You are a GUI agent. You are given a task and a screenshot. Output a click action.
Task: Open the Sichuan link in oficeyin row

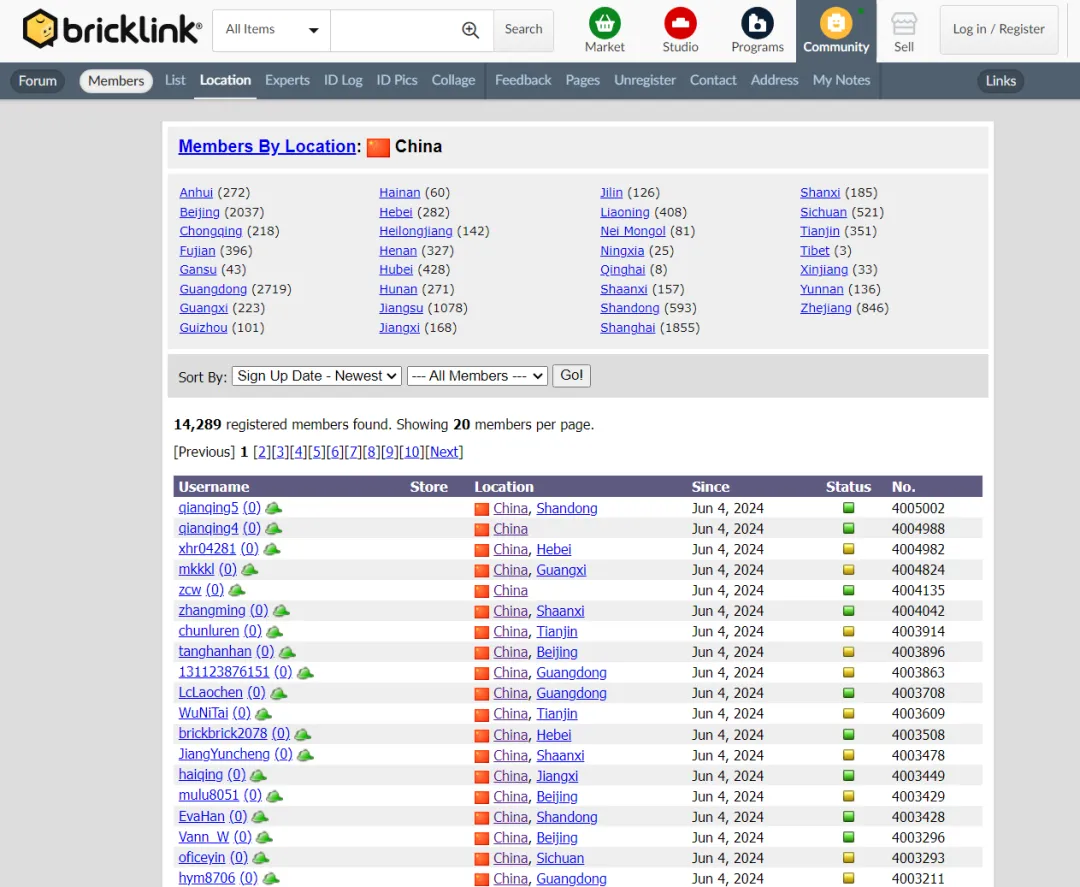(x=560, y=858)
